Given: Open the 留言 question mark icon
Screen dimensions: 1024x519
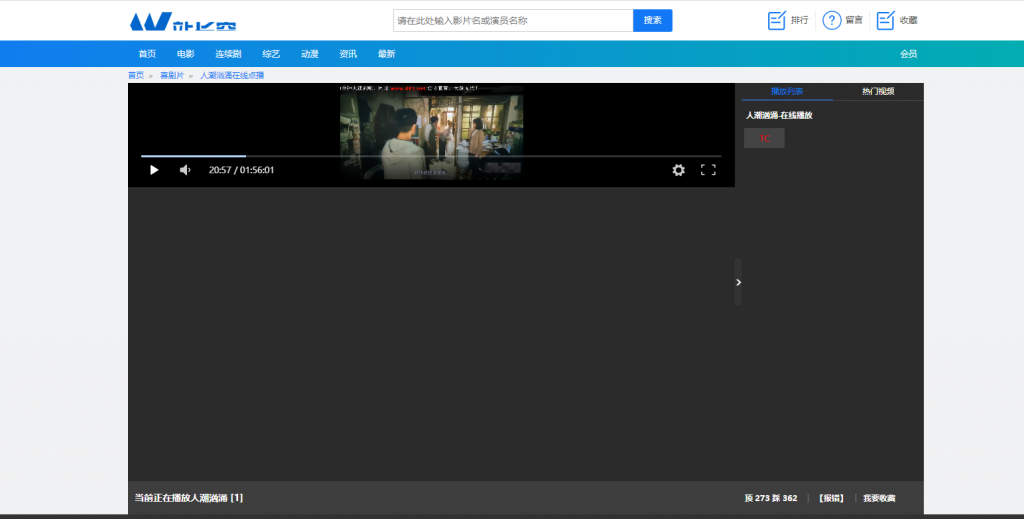Looking at the screenshot, I should click(832, 20).
